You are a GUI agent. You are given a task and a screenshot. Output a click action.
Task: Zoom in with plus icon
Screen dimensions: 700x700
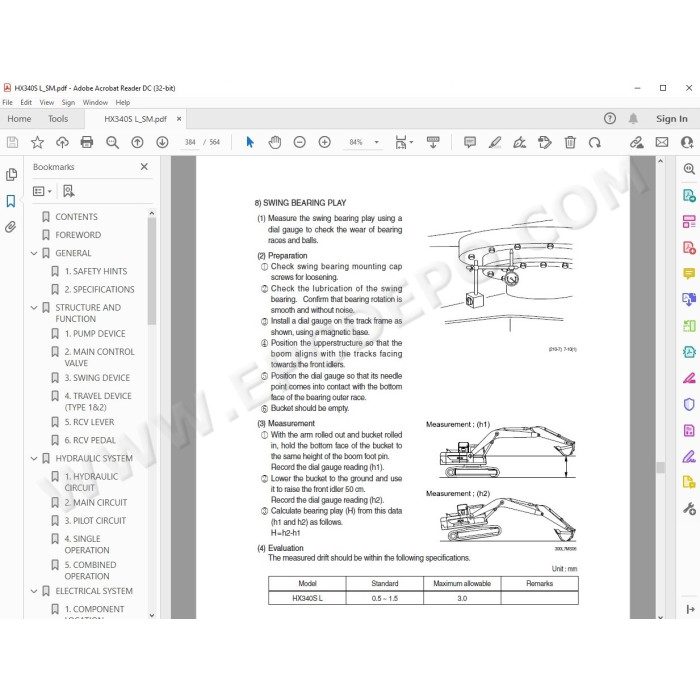click(x=325, y=142)
